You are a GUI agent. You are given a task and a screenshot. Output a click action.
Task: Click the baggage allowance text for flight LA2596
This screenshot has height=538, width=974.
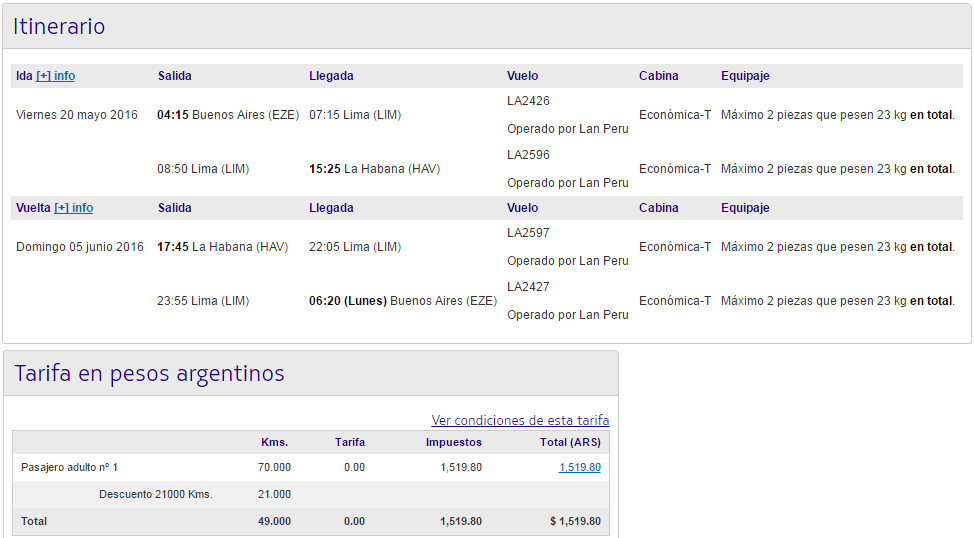(x=838, y=169)
